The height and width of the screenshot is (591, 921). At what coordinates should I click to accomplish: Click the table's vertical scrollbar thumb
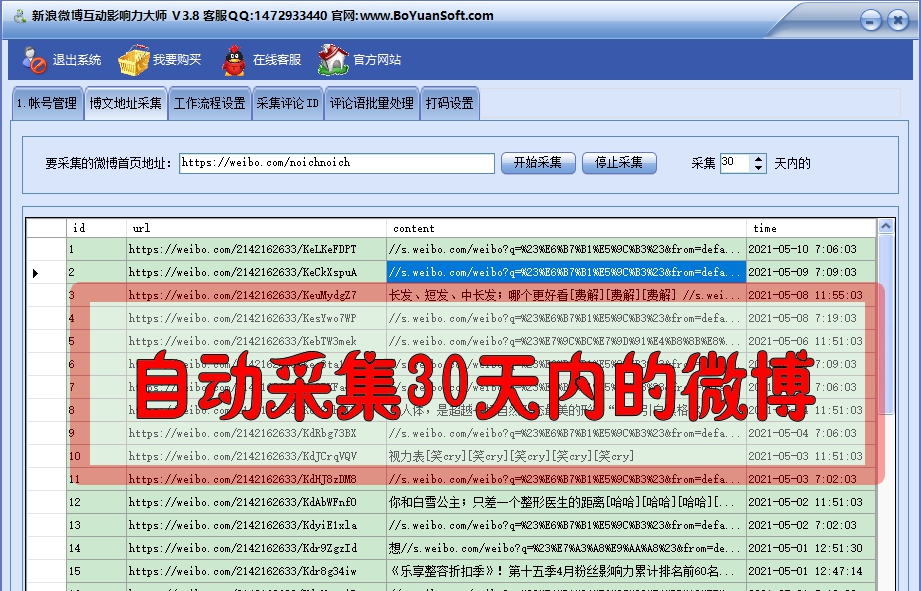[886, 323]
